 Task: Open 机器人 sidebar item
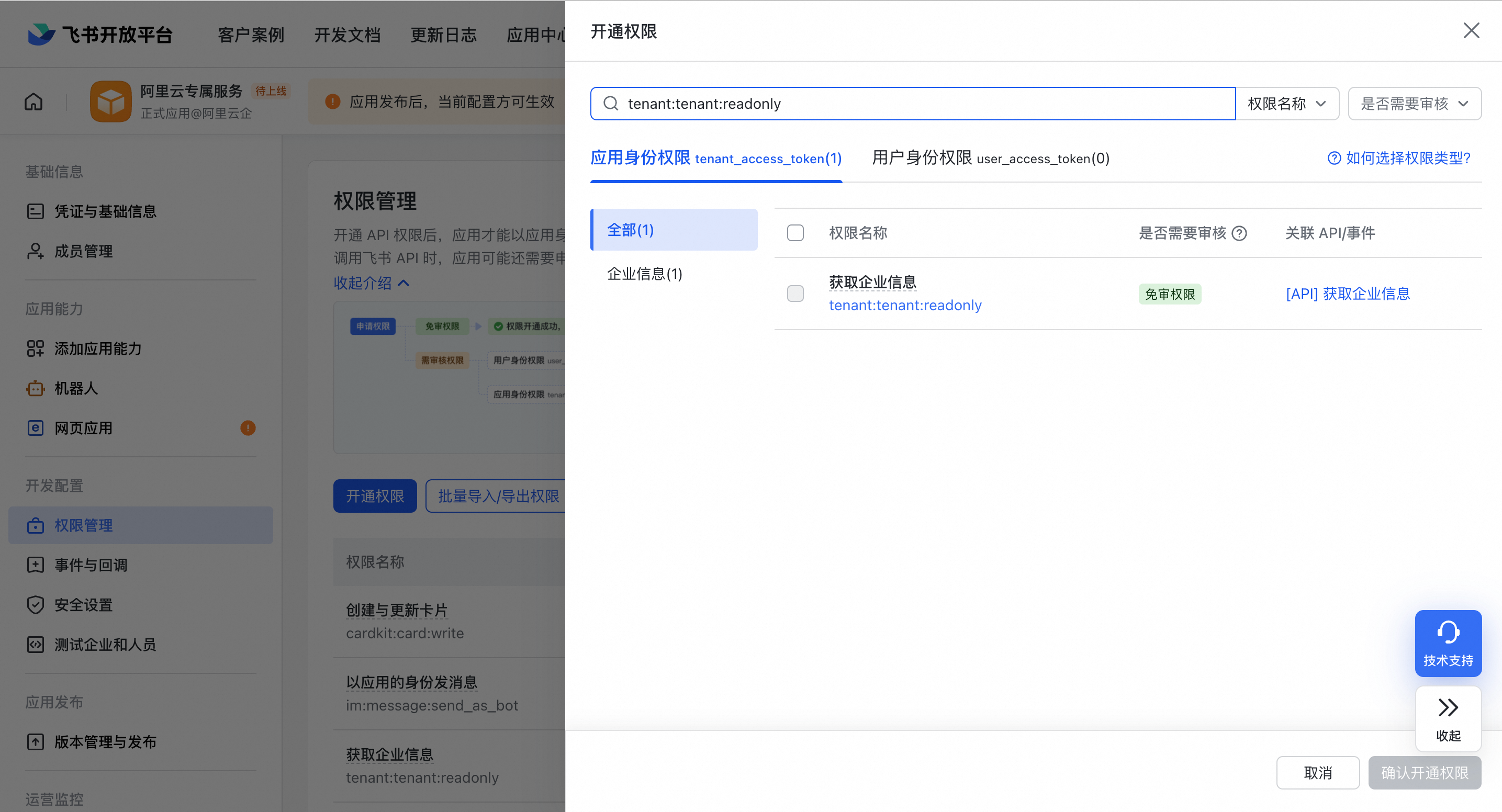76,388
